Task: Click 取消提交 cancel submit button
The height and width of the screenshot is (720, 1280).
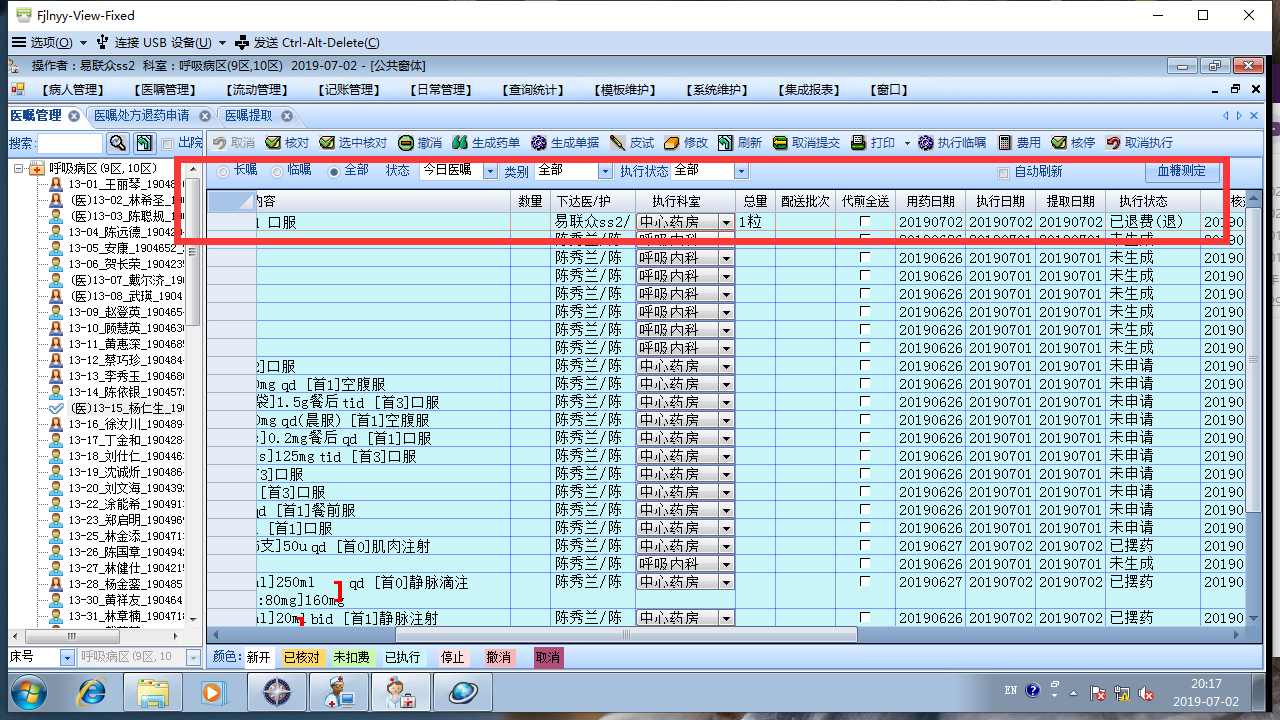Action: [x=806, y=143]
